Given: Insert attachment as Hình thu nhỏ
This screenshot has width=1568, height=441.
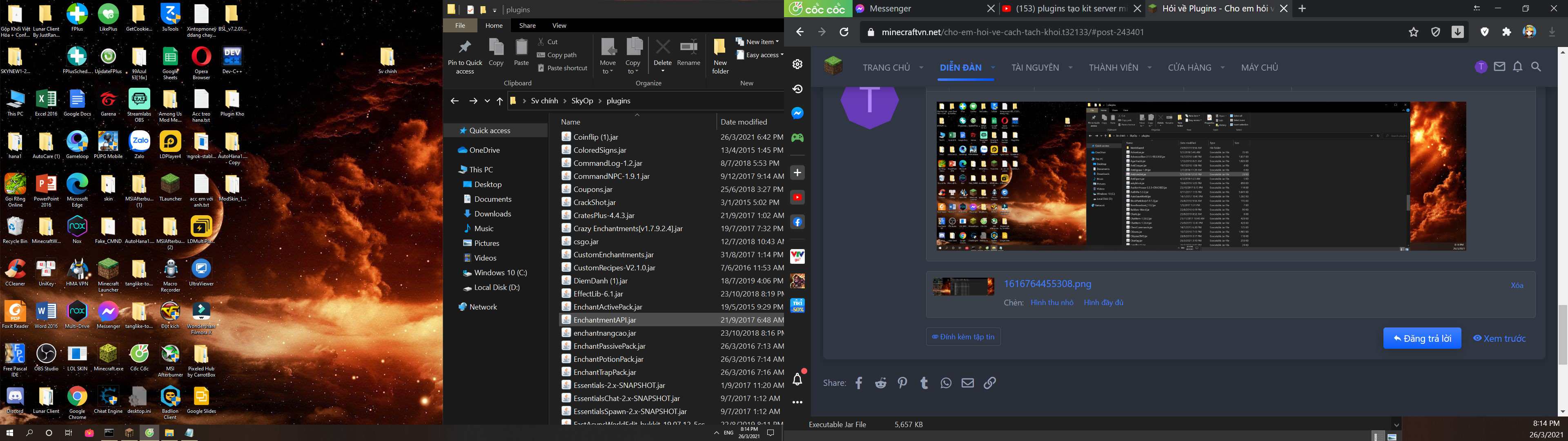Looking at the screenshot, I should [1051, 303].
